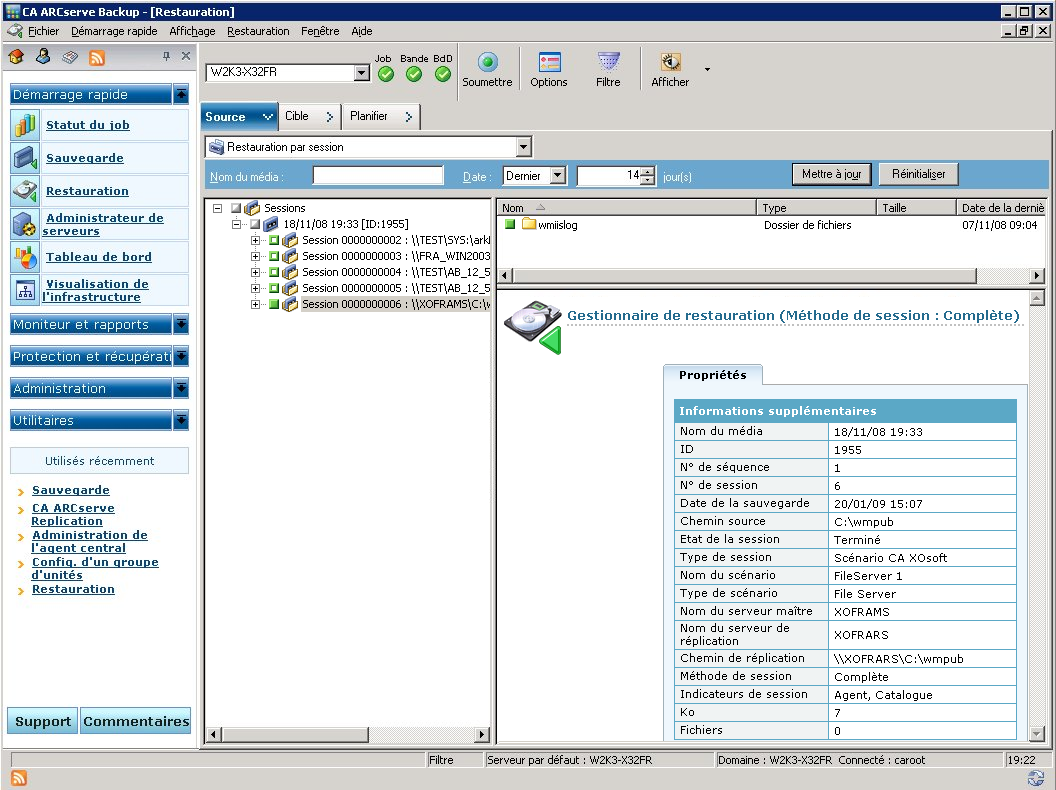Viewport: 1056px width, 790px height.
Task: Toggle the wmiislog folder selection box
Action: [x=510, y=225]
